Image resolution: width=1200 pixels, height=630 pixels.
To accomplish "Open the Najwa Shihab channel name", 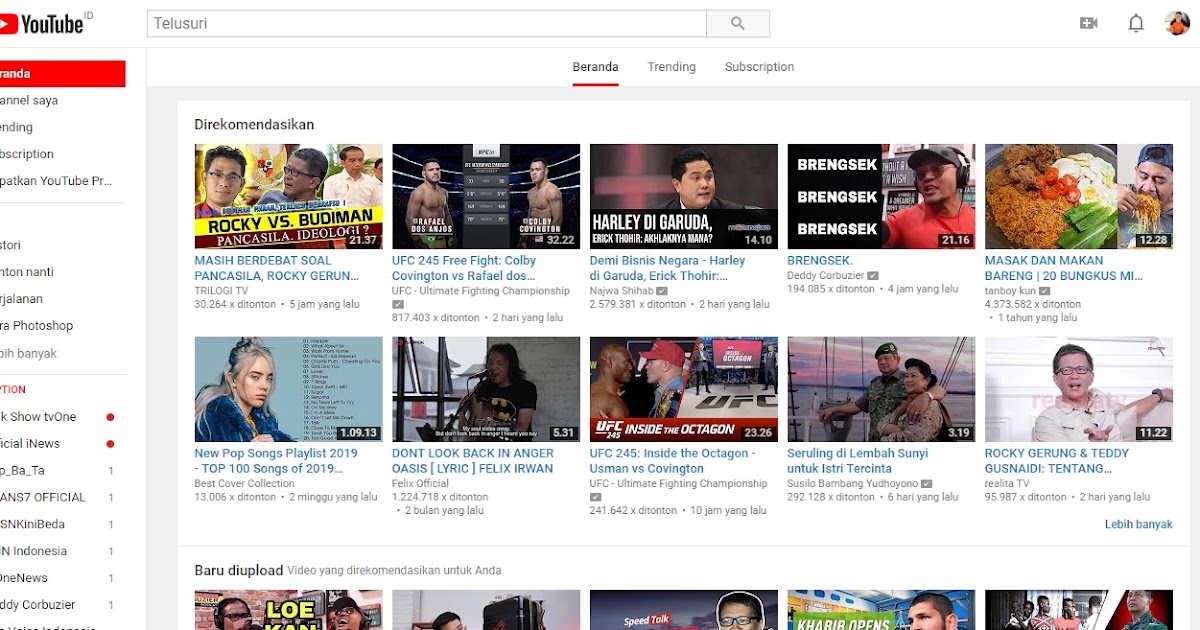I will click(621, 291).
